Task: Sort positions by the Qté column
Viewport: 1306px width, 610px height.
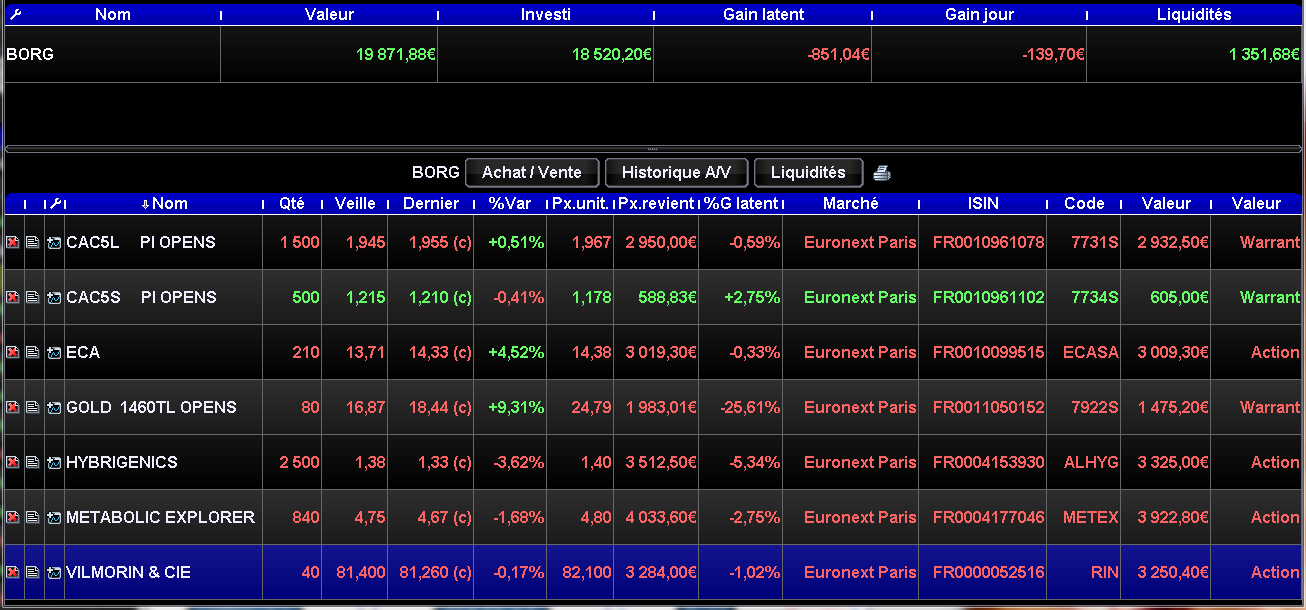Action: (292, 203)
